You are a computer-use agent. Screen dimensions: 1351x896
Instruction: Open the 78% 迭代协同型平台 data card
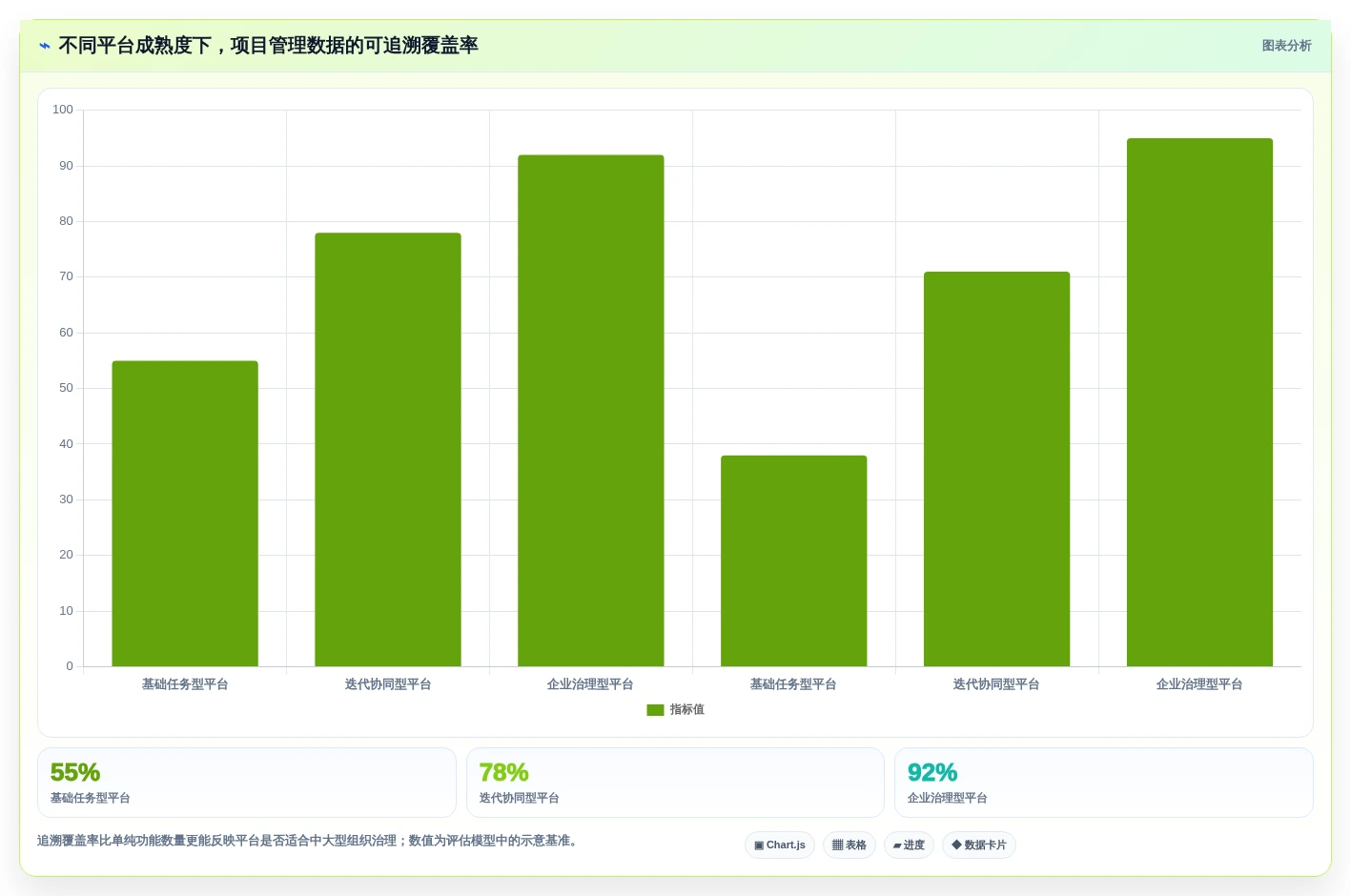point(675,783)
